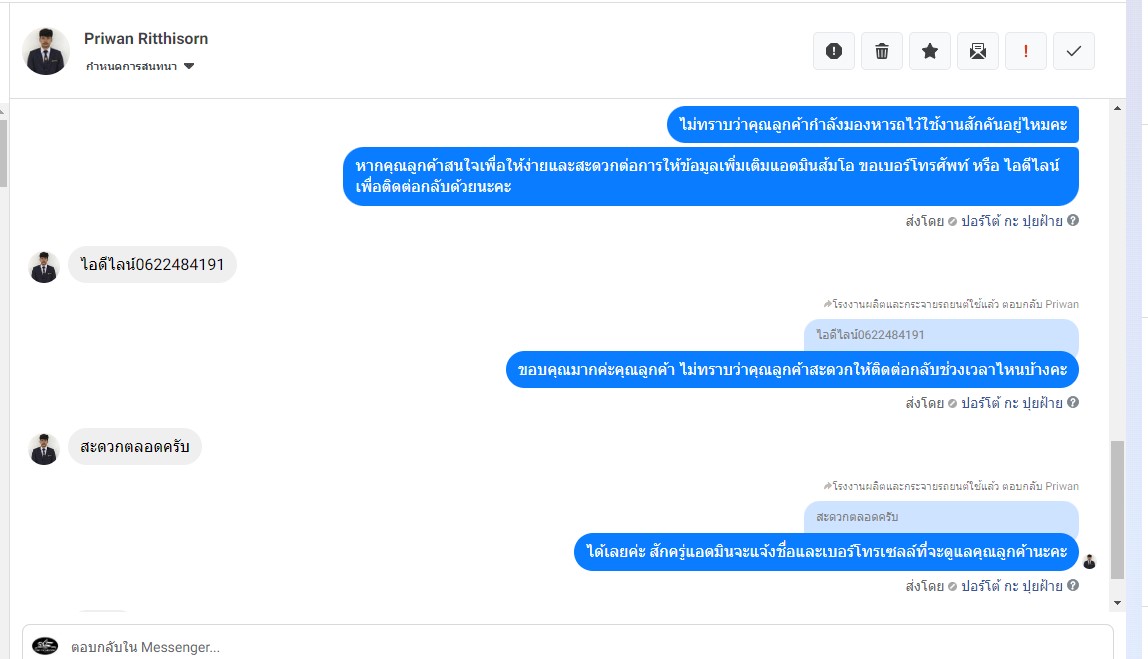Image resolution: width=1148 pixels, height=659 pixels.
Task: Click the chat scrollbar down arrow
Action: [x=1118, y=603]
